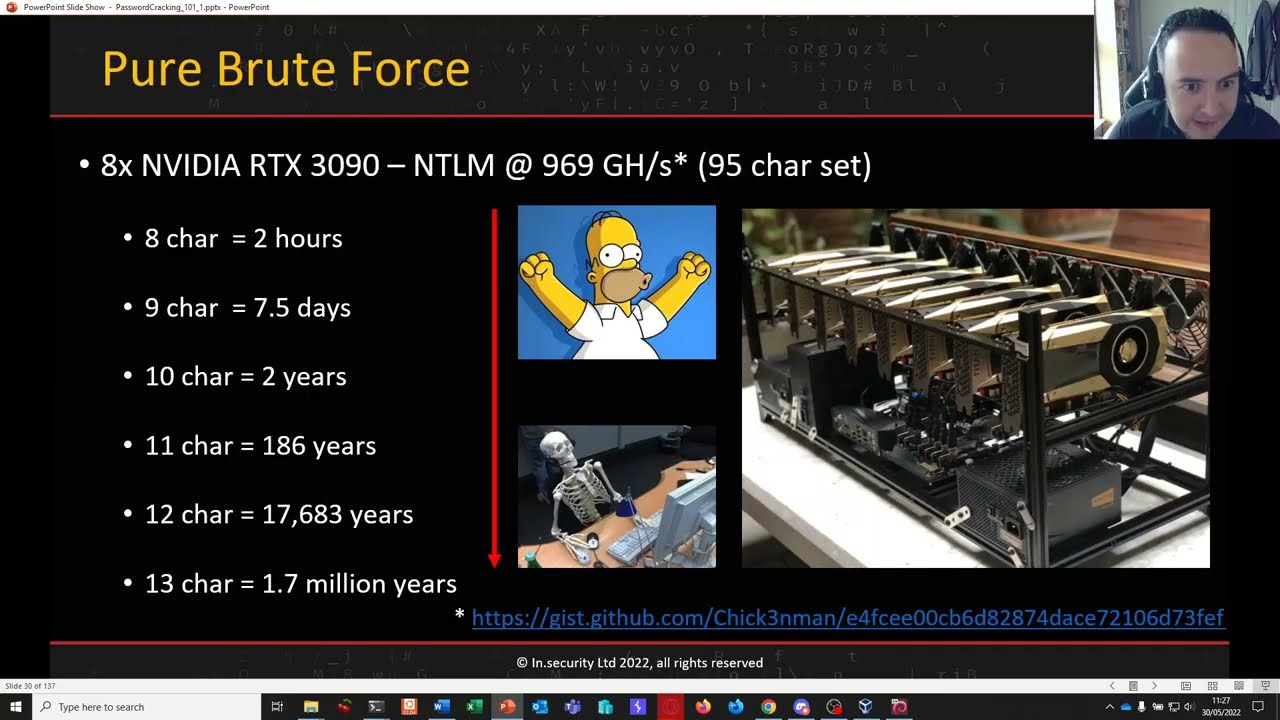Open OneDrive cloud icon in system tray

tap(1125, 707)
